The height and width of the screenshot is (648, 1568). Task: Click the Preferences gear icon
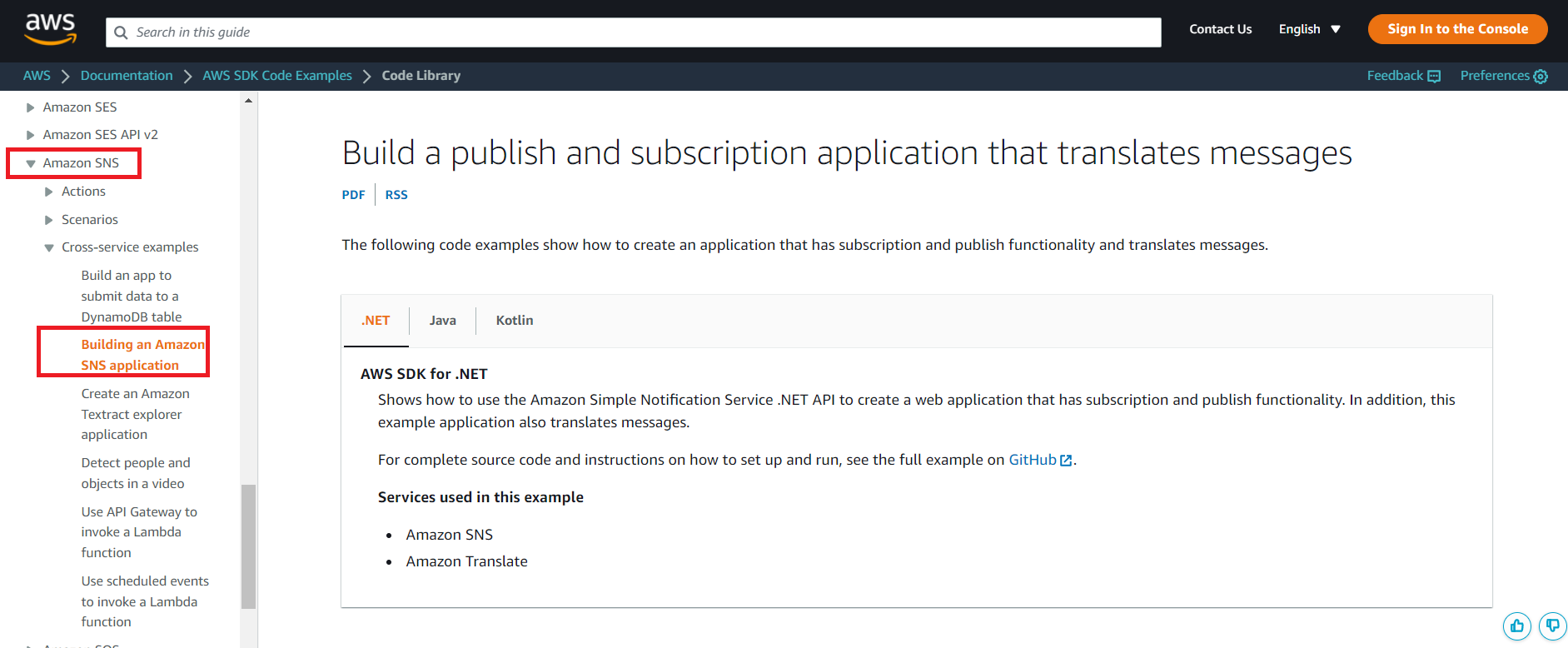click(x=1541, y=77)
